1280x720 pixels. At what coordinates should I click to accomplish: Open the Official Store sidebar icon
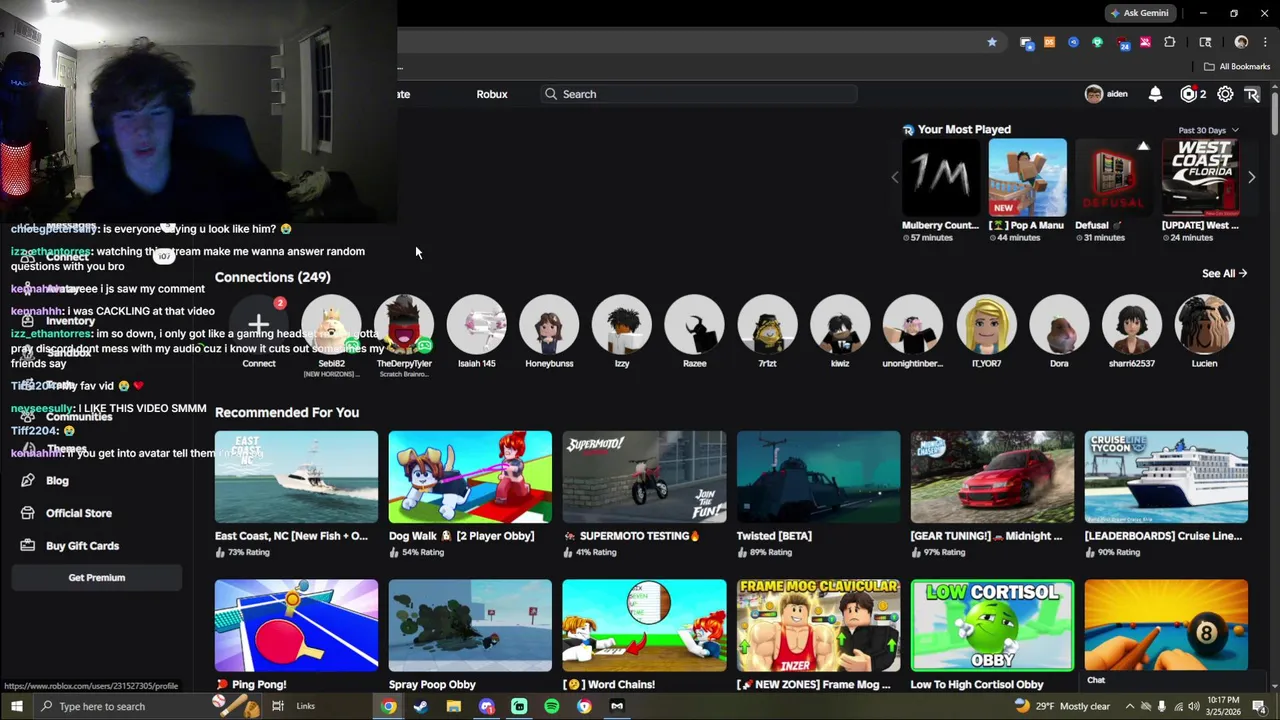[x=27, y=513]
